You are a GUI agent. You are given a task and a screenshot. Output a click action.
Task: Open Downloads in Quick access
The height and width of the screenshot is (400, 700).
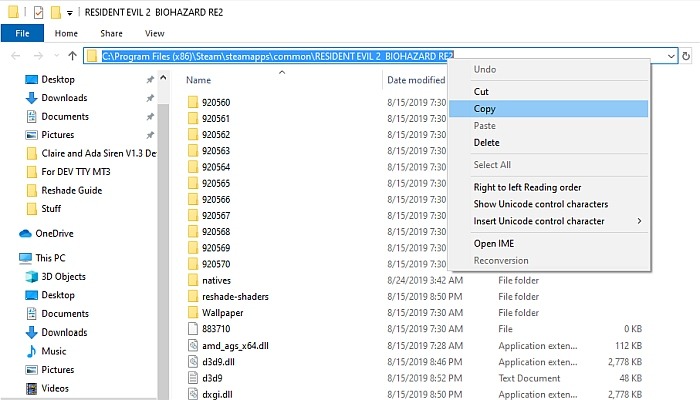(64, 98)
